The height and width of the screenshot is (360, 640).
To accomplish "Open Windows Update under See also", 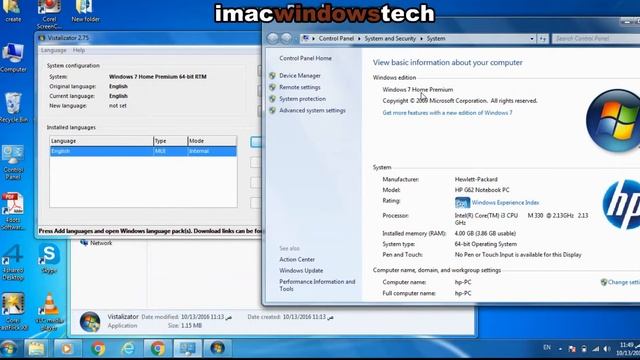I will click(x=301, y=271).
